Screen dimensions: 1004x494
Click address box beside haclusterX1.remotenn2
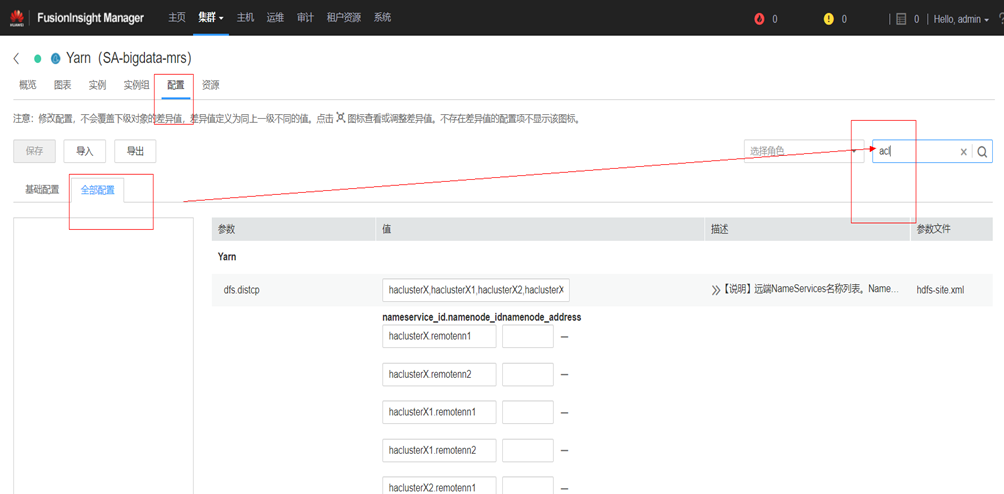[528, 450]
